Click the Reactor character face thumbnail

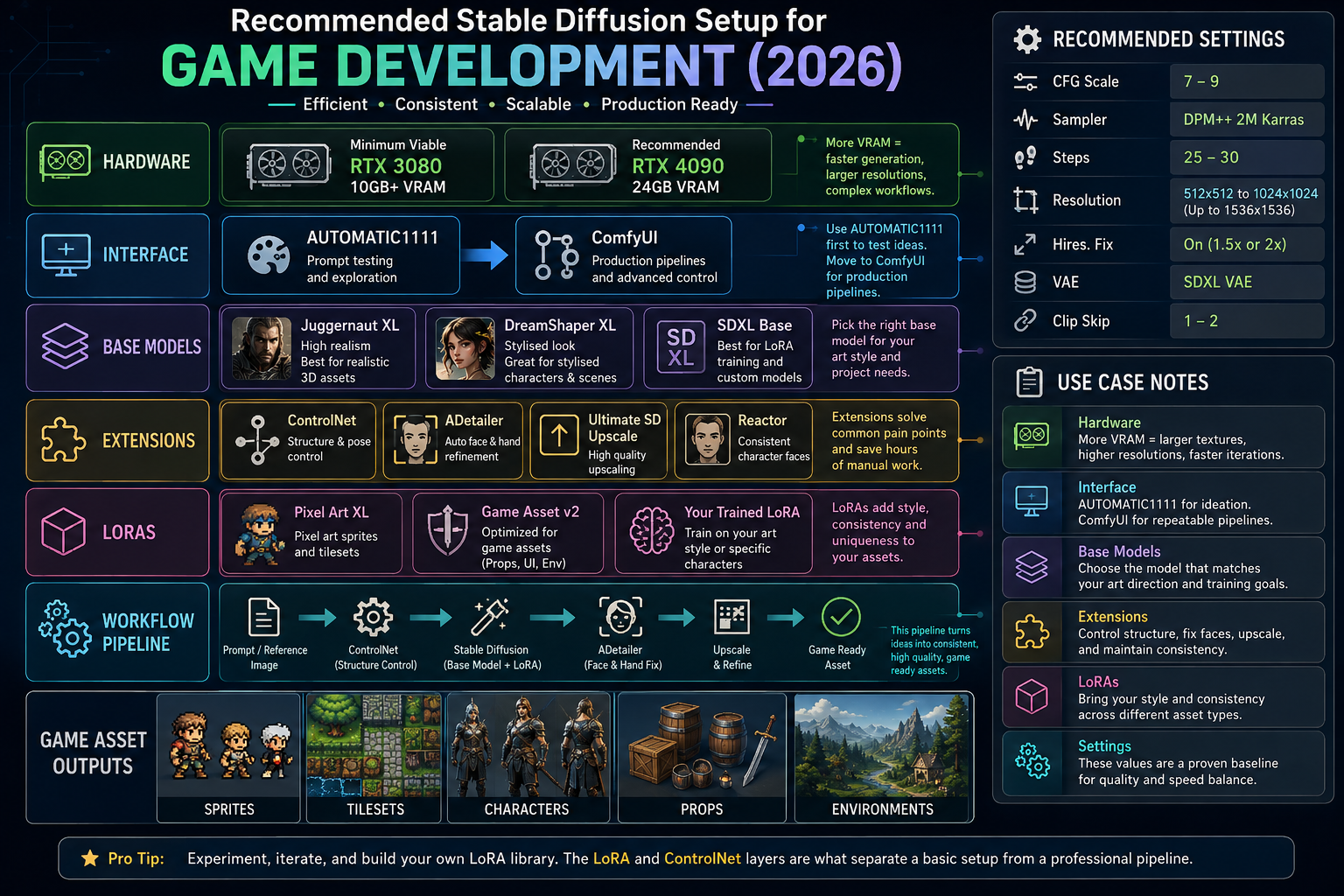[708, 439]
